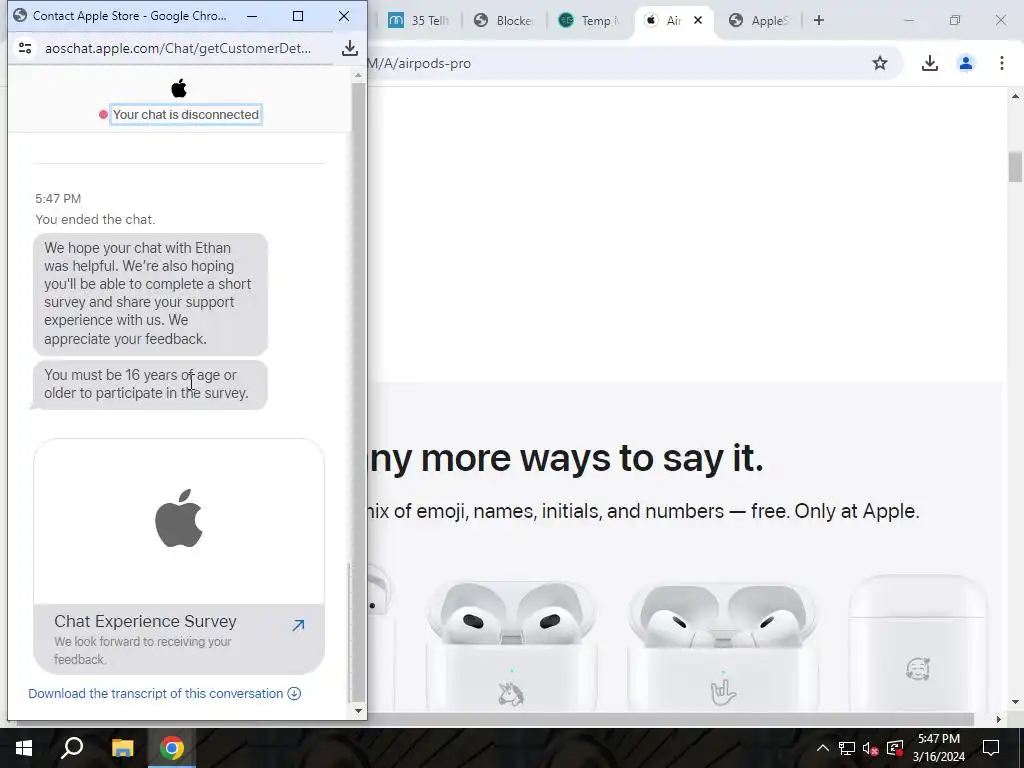Click the 'Your chat is disconnected' status text

click(x=186, y=114)
